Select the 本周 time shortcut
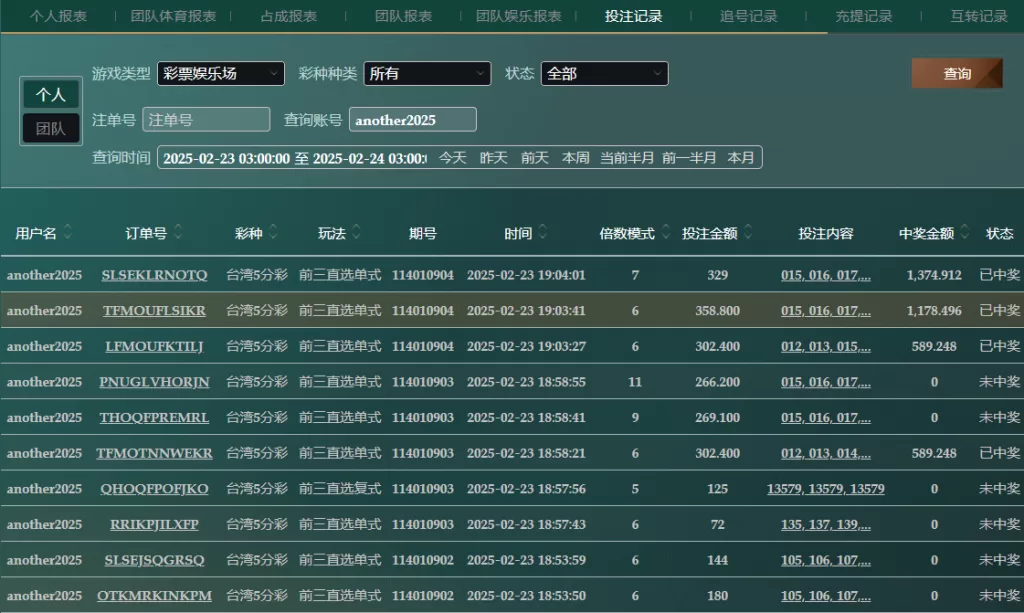 (576, 158)
